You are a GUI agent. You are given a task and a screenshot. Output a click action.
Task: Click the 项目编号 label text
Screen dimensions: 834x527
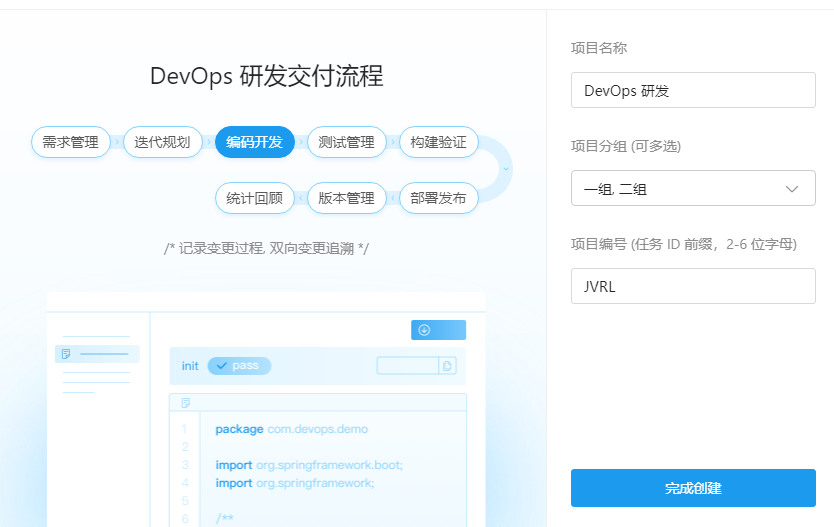(x=684, y=244)
